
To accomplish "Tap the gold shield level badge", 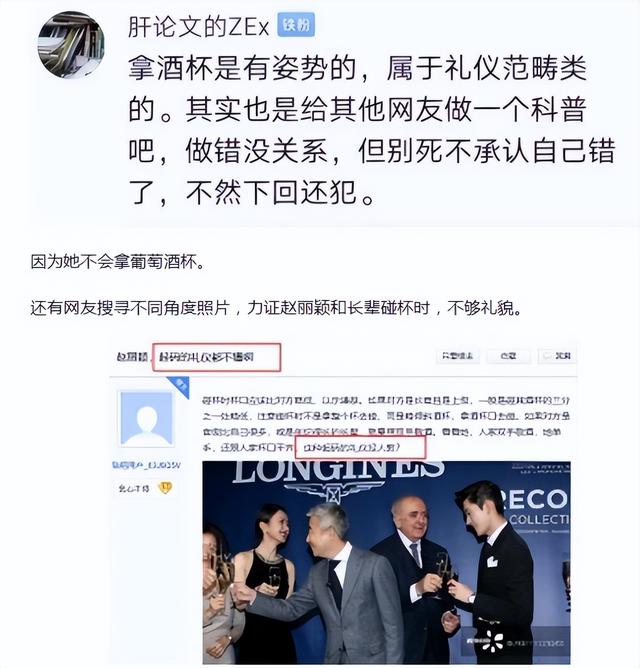I will click(x=165, y=487).
